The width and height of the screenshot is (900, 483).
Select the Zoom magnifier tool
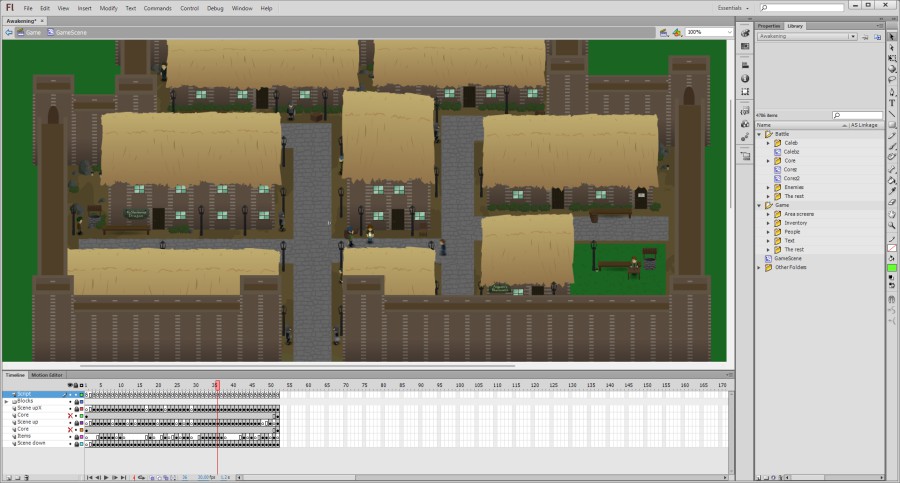(892, 225)
